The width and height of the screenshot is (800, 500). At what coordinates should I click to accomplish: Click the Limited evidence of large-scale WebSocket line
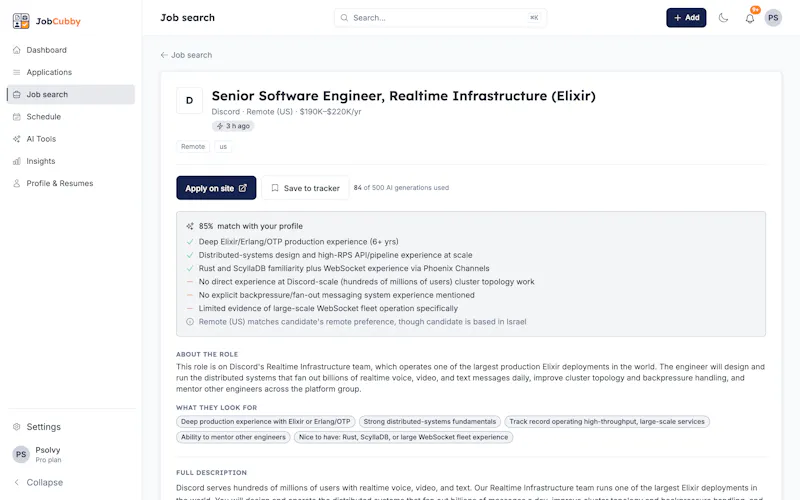point(328,308)
